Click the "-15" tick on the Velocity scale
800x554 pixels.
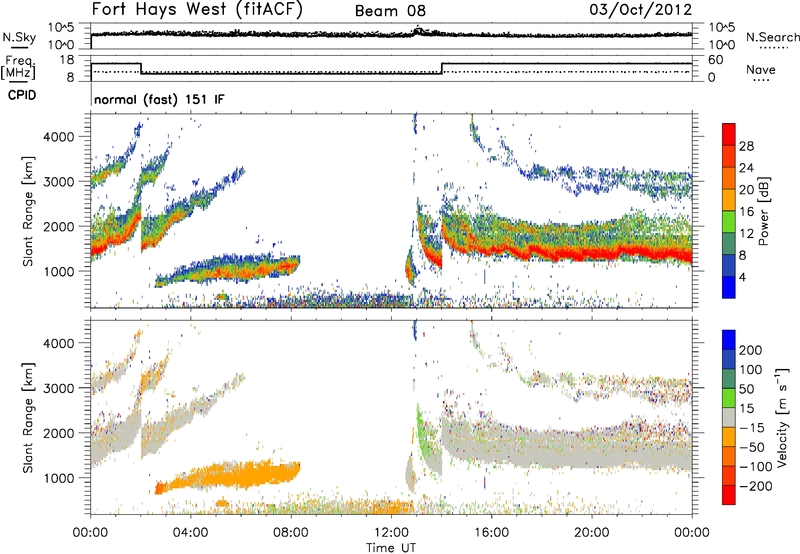pyautogui.click(x=752, y=428)
